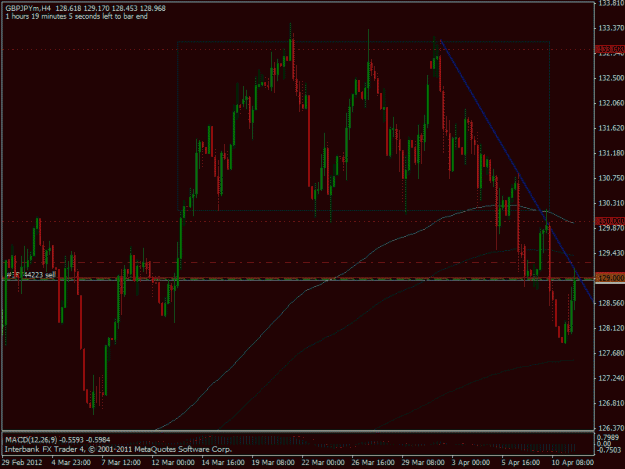Click the 130.310 price axis label
Screen dimensions: 625x469
coord(611,203)
